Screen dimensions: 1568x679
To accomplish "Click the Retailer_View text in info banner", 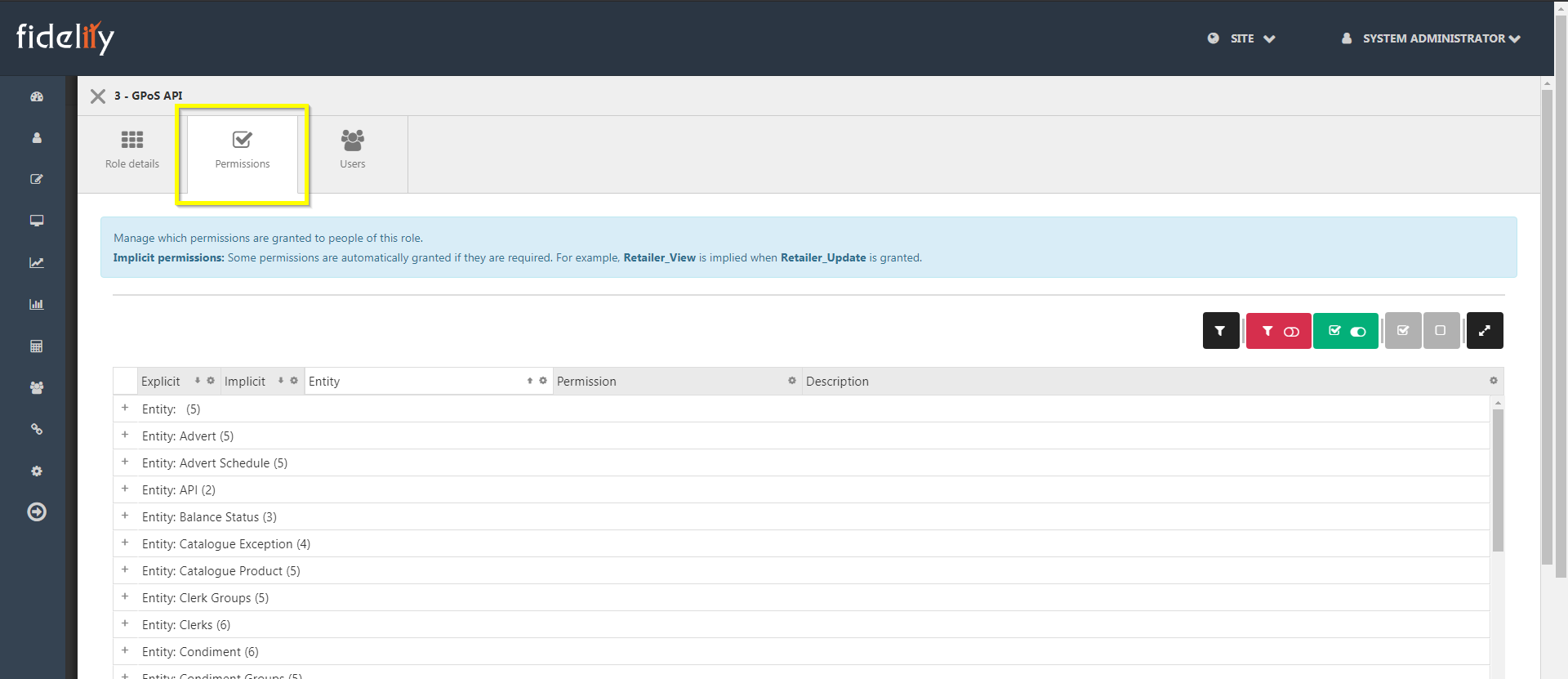I will [659, 257].
